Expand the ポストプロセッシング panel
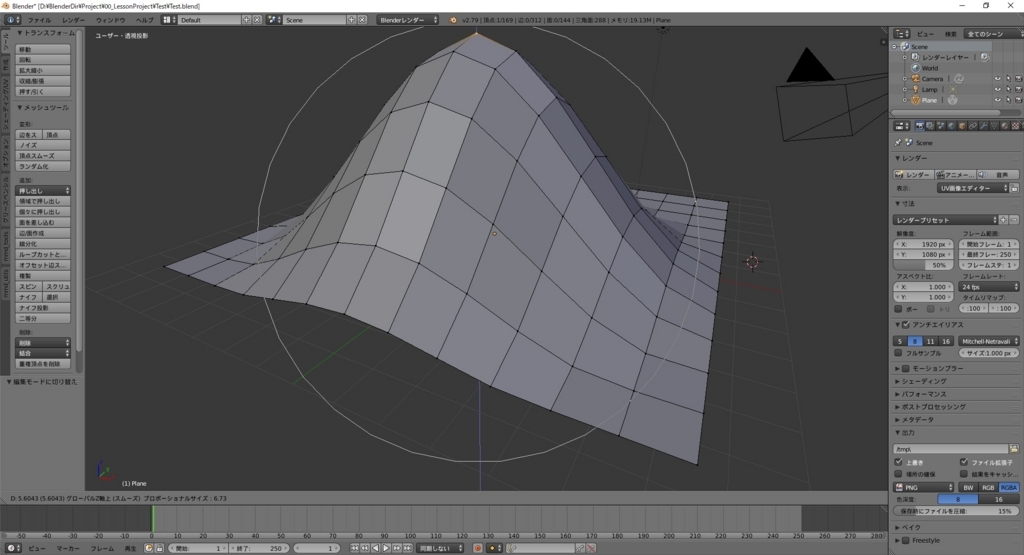The height and width of the screenshot is (555, 1024). coord(931,407)
